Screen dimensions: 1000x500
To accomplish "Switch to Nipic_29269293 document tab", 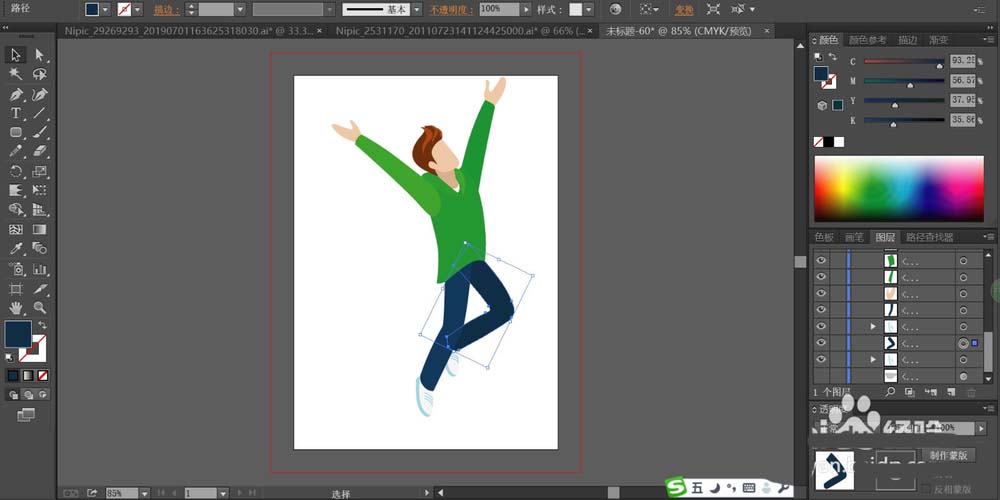I will (188, 31).
